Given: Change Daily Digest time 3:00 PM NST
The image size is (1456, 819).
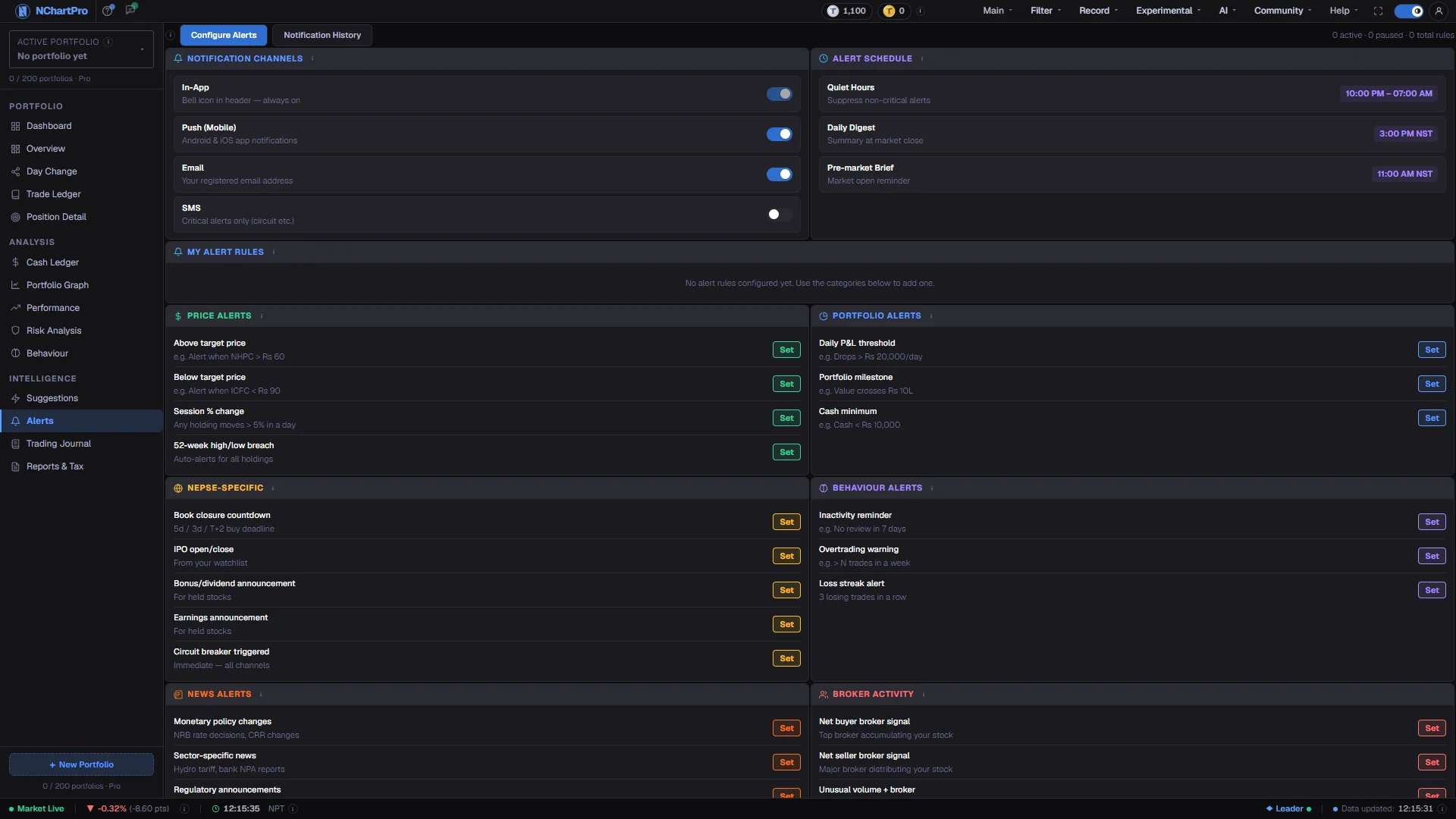Looking at the screenshot, I should coord(1405,133).
